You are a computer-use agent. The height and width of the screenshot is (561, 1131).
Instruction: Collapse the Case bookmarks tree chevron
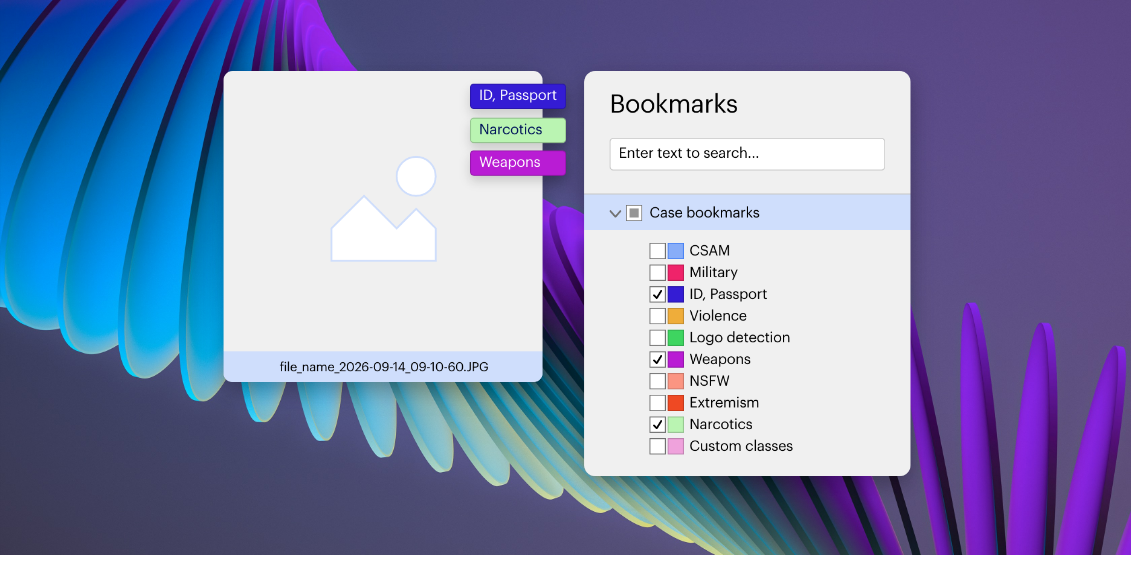pos(615,213)
